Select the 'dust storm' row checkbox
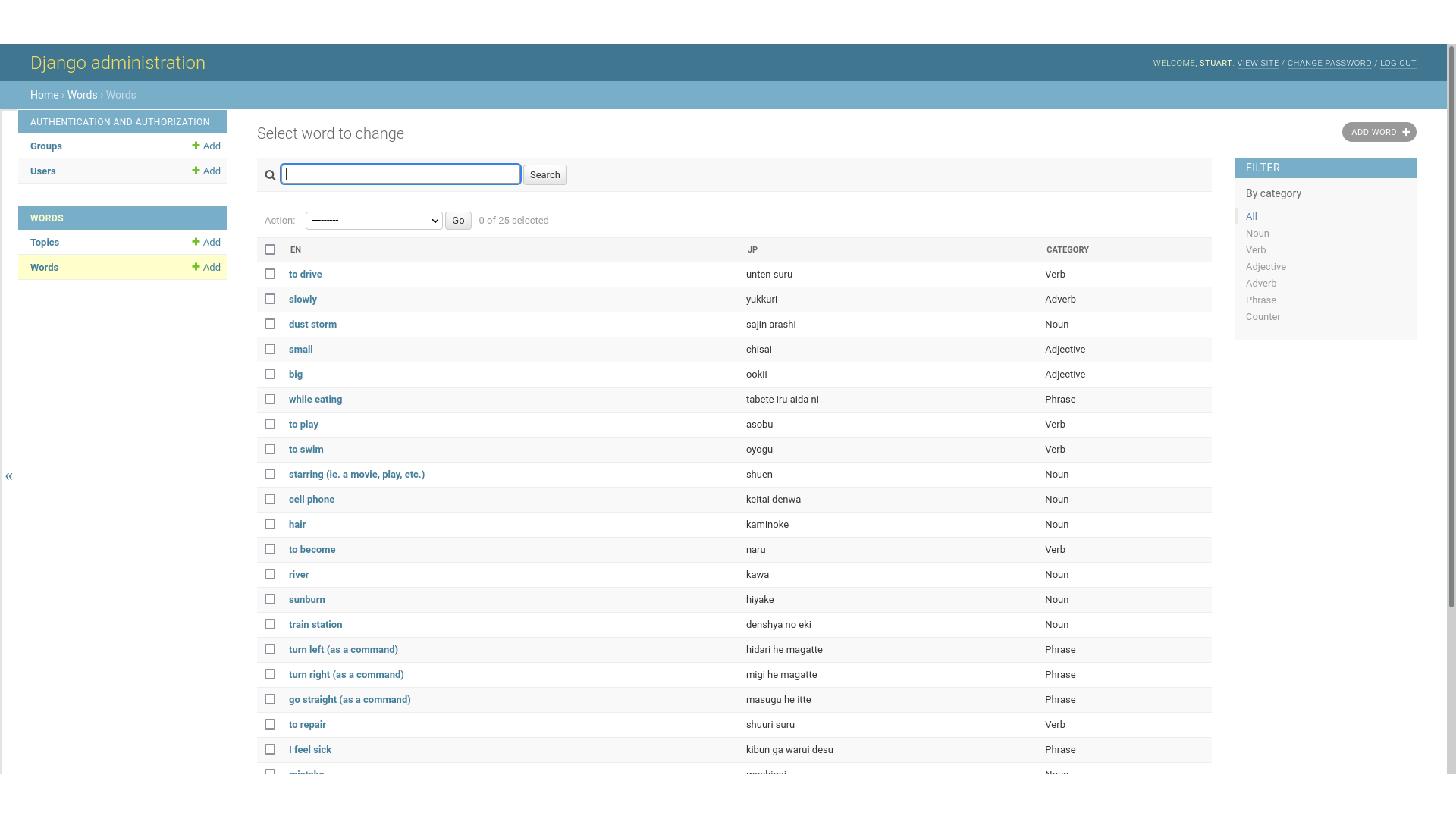The image size is (1456, 819). click(270, 324)
